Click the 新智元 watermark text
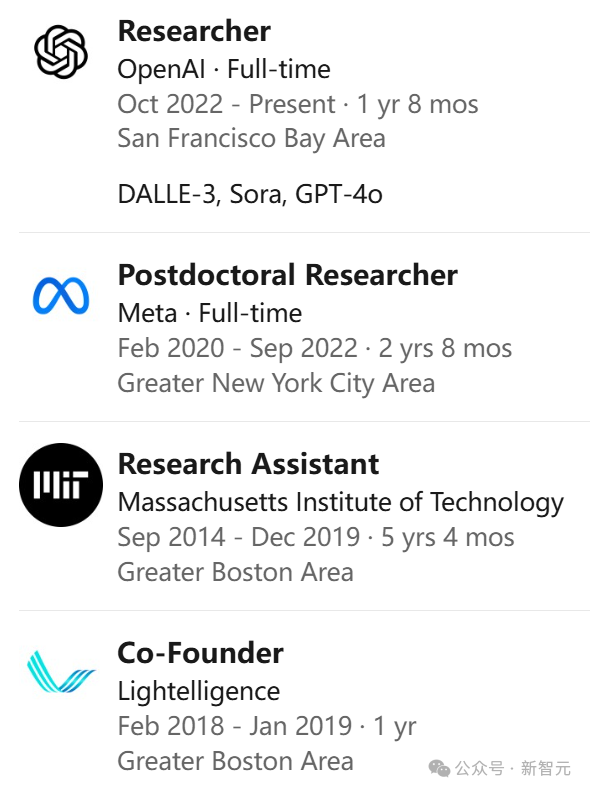 546,769
